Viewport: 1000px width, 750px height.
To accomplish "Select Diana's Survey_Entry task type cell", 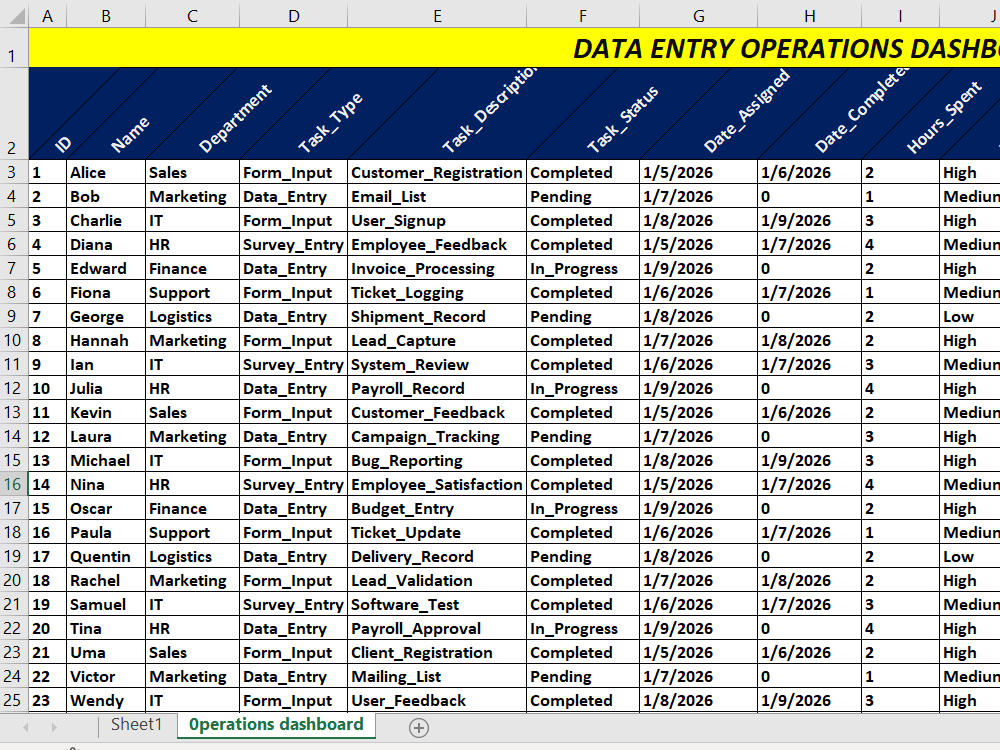I will [x=293, y=244].
